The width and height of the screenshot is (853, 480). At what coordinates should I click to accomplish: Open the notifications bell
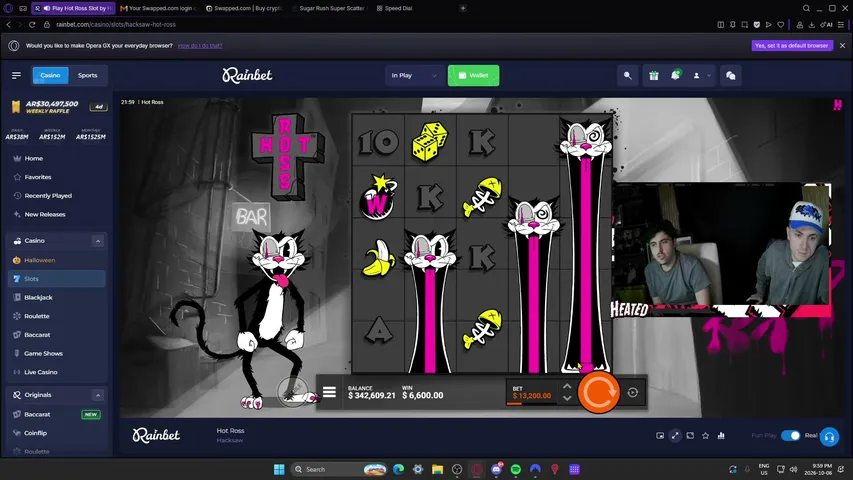coord(675,76)
